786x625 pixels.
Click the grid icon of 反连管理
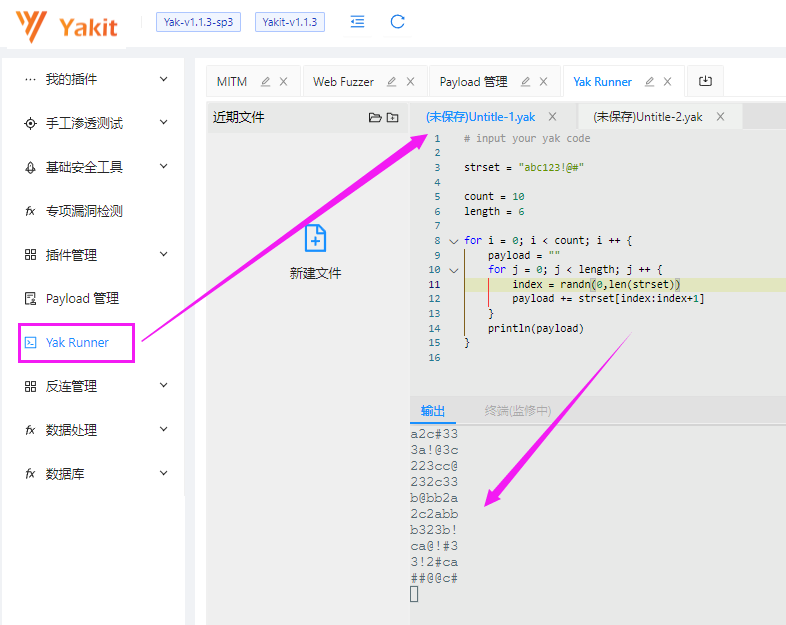[x=30, y=386]
